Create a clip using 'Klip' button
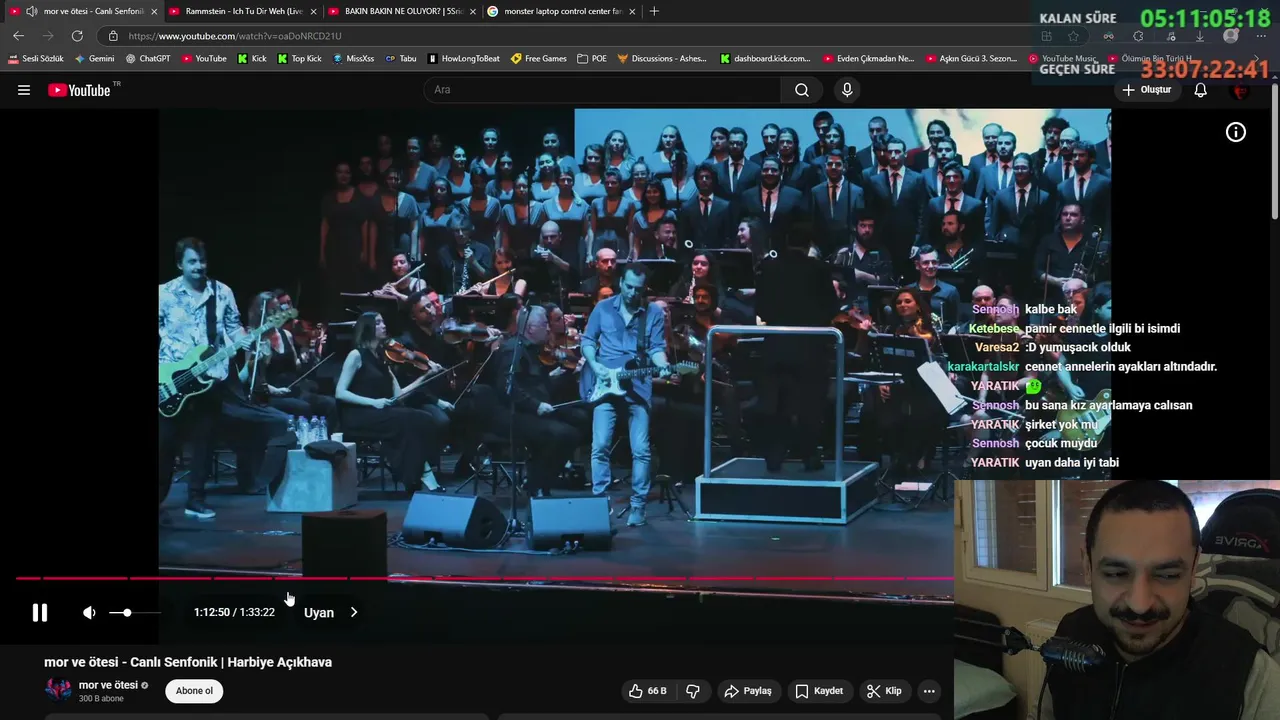Screen dimensions: 1280x720 [884, 691]
